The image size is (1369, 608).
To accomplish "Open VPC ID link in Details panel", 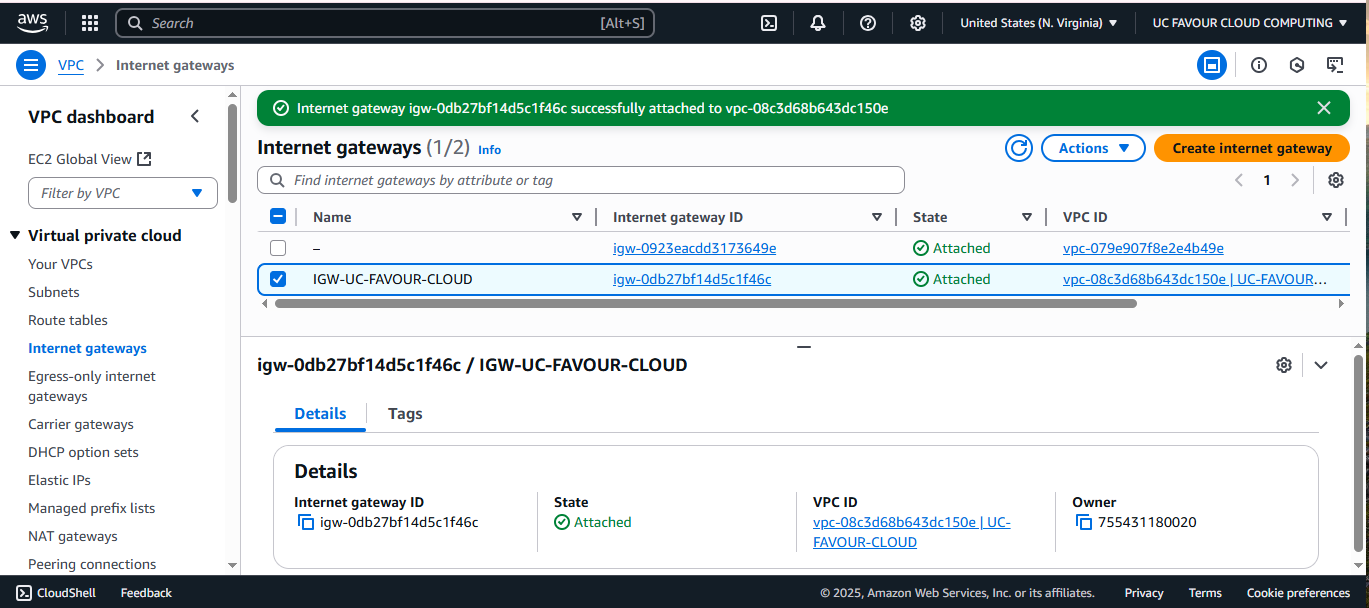I will (912, 532).
